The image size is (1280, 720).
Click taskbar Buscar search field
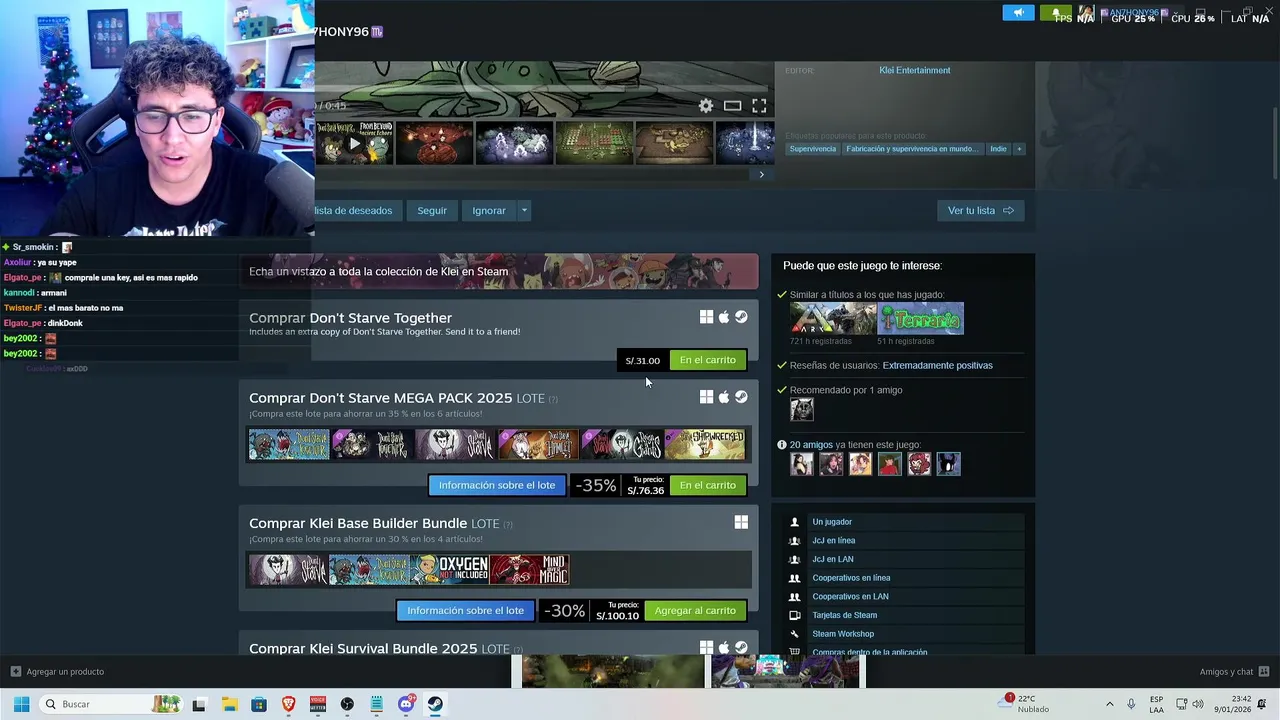click(x=112, y=704)
